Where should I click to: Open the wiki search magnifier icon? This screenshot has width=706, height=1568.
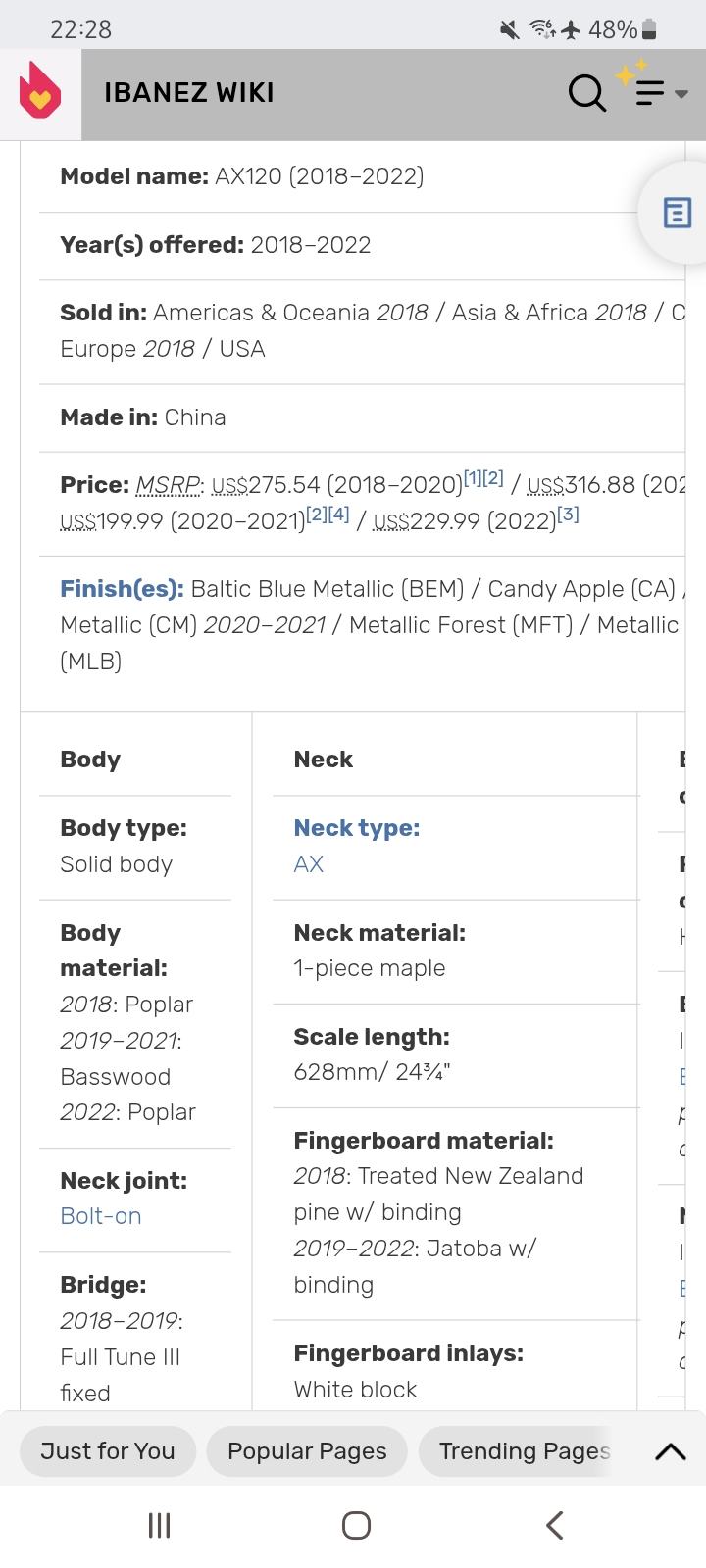coord(586,93)
